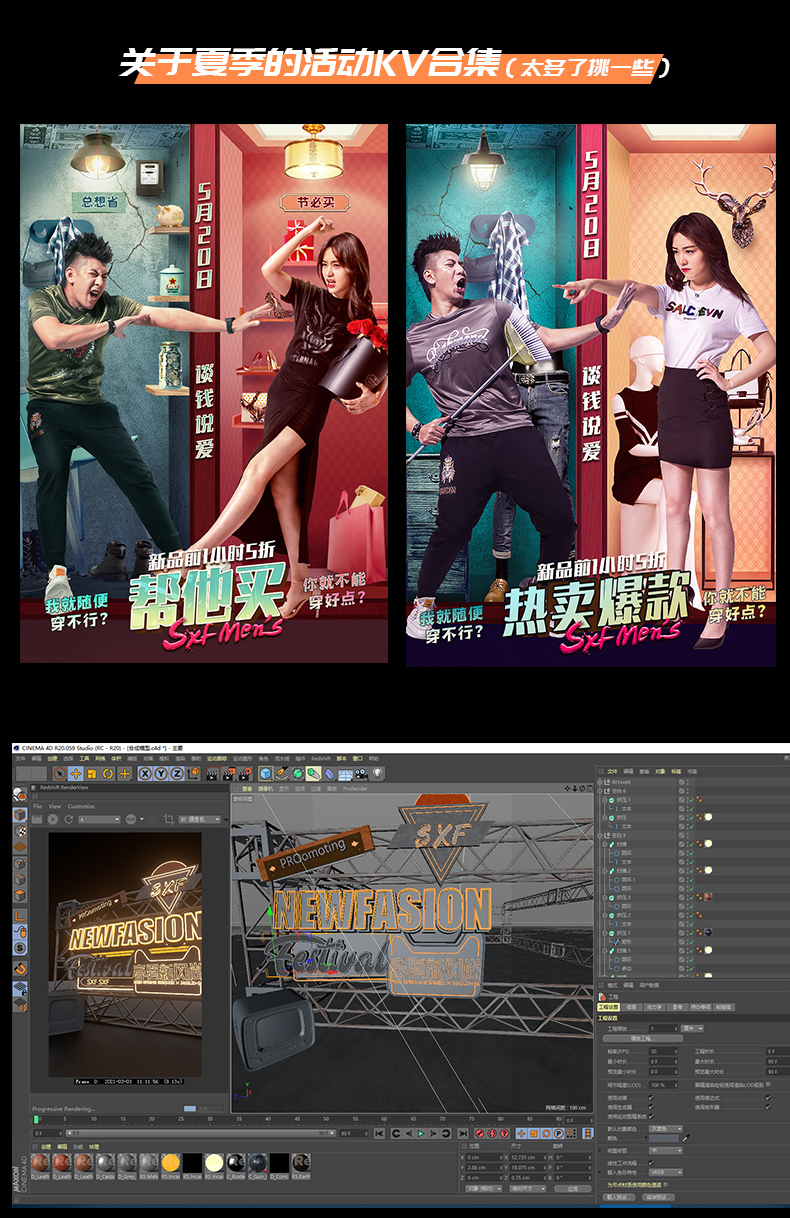Open the sRGB input color profile dropdown
Screen dimensions: 790x1218
point(666,1172)
